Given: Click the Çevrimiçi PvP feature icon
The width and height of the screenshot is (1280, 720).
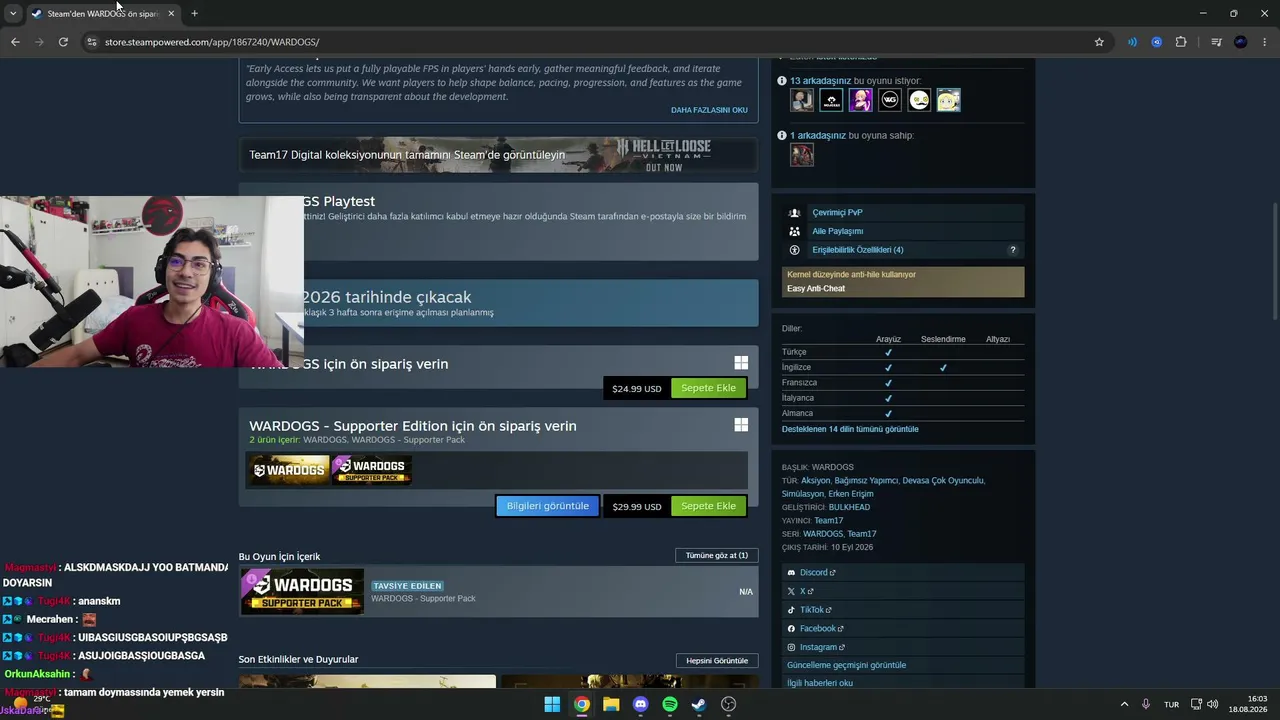Looking at the screenshot, I should pyautogui.click(x=794, y=213).
